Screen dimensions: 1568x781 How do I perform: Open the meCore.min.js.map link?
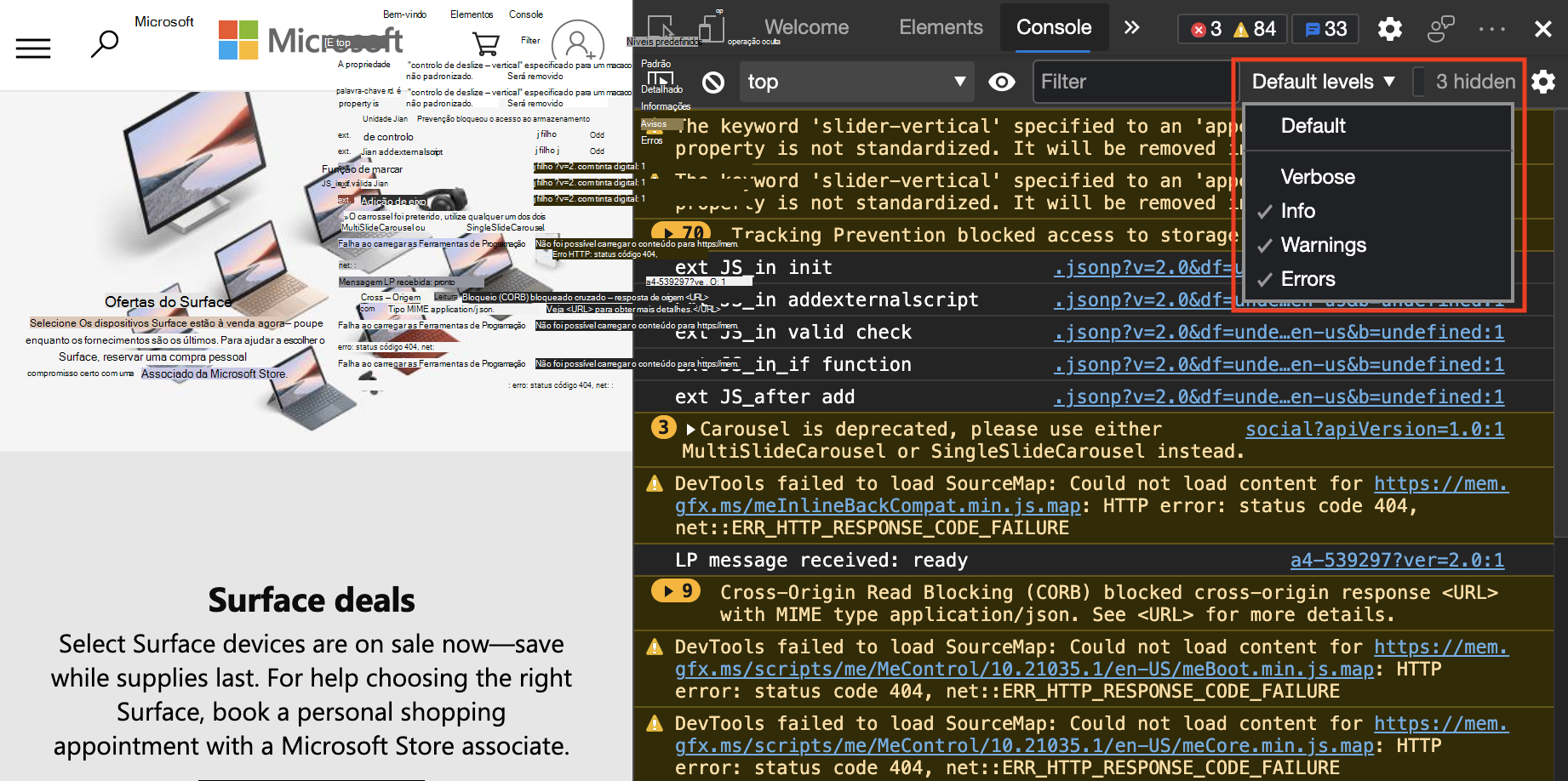(1024, 746)
